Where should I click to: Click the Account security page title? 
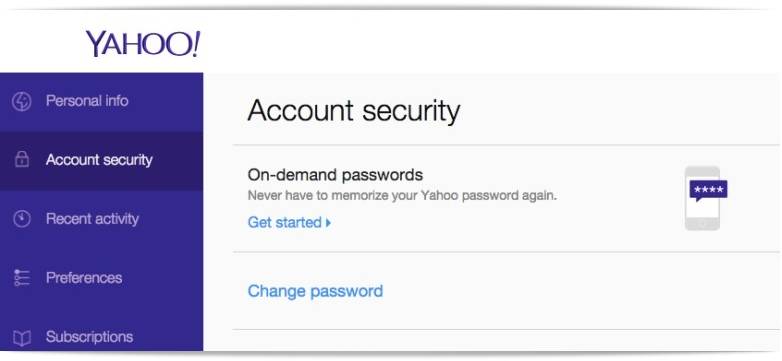click(354, 111)
